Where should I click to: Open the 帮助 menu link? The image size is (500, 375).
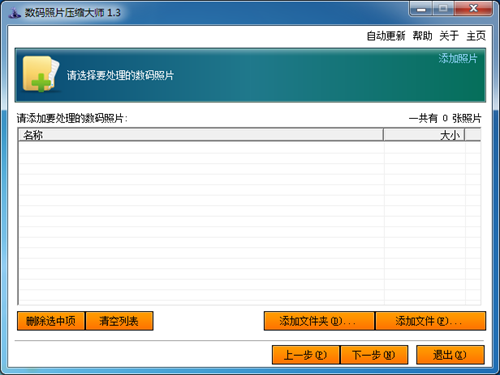[422, 36]
